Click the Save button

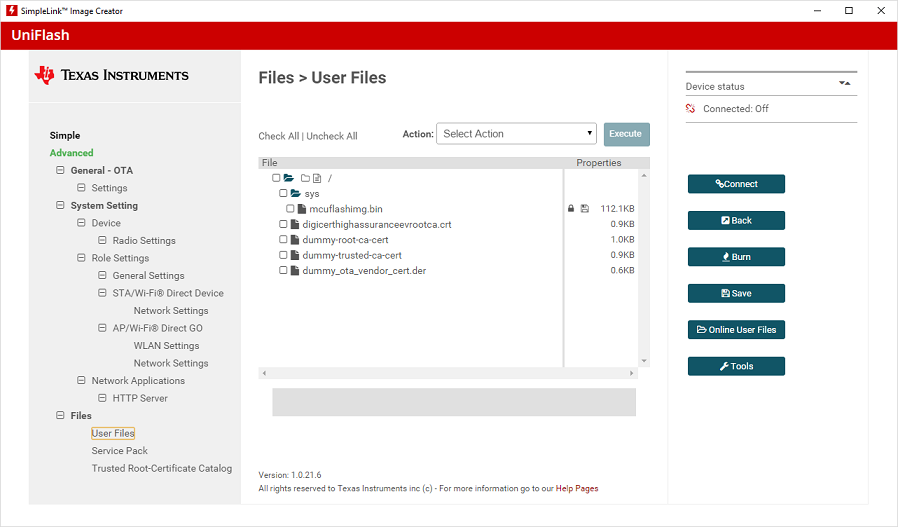point(736,293)
